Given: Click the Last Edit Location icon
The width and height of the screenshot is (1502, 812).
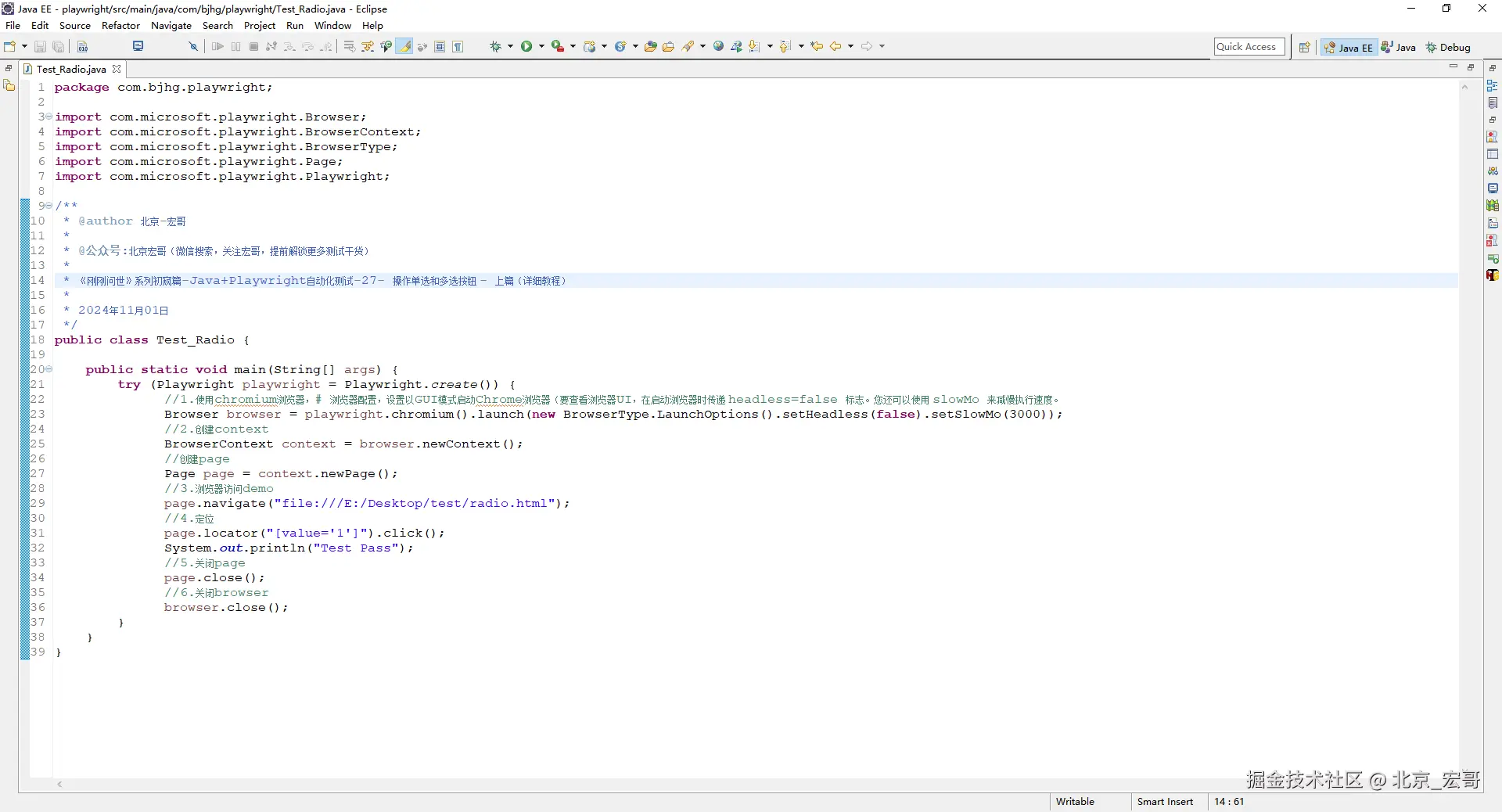Looking at the screenshot, I should 817,47.
